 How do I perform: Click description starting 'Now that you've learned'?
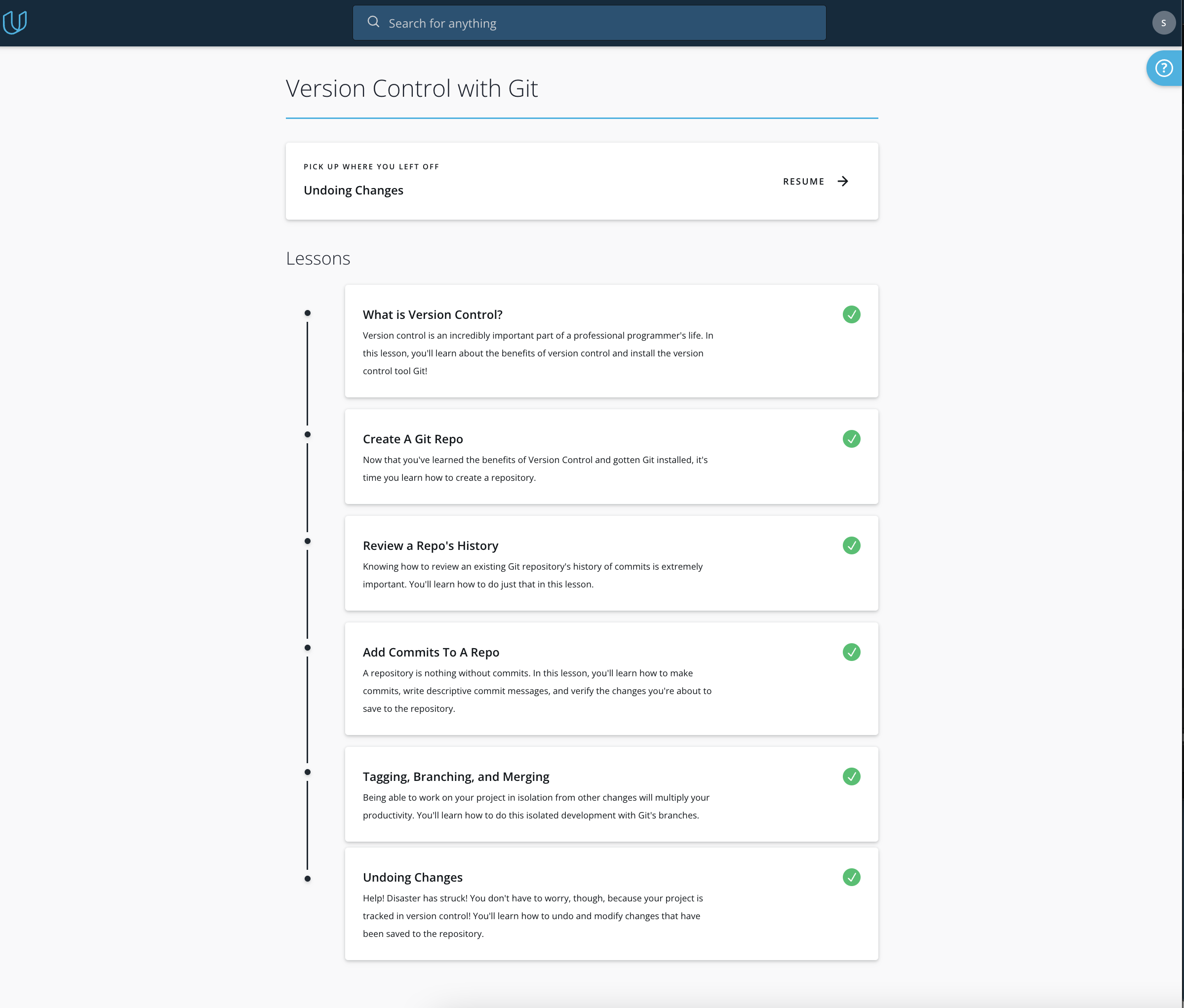(535, 468)
